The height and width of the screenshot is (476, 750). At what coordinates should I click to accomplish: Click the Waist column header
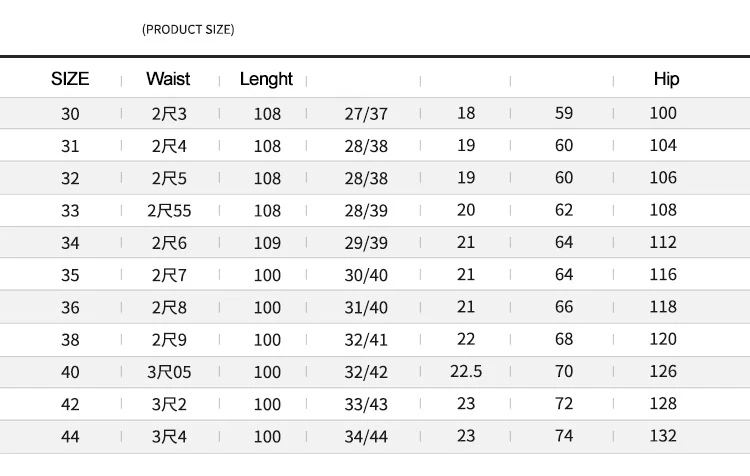pos(168,79)
